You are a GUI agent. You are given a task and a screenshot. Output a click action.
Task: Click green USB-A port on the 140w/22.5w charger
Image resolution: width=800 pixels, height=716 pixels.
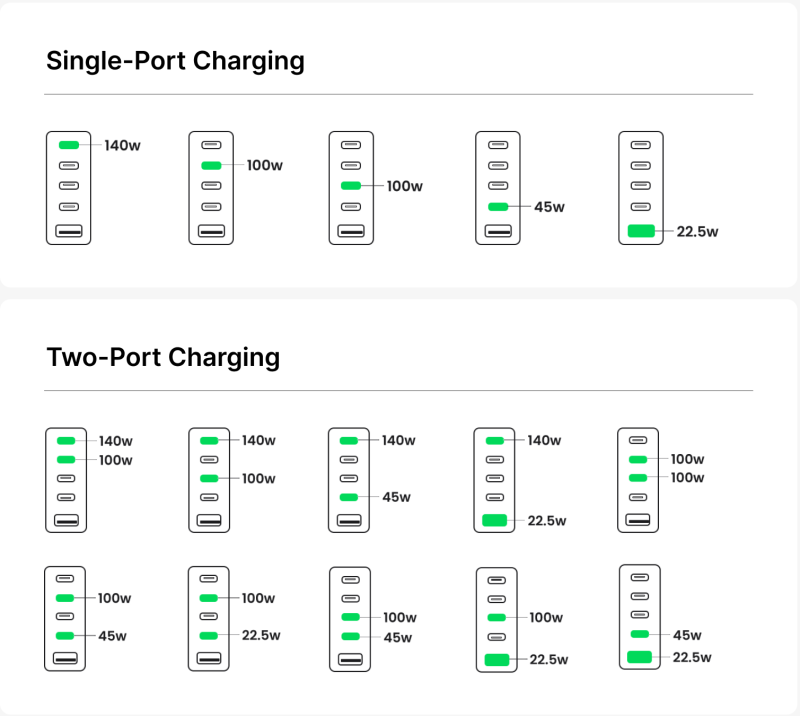[x=496, y=520]
